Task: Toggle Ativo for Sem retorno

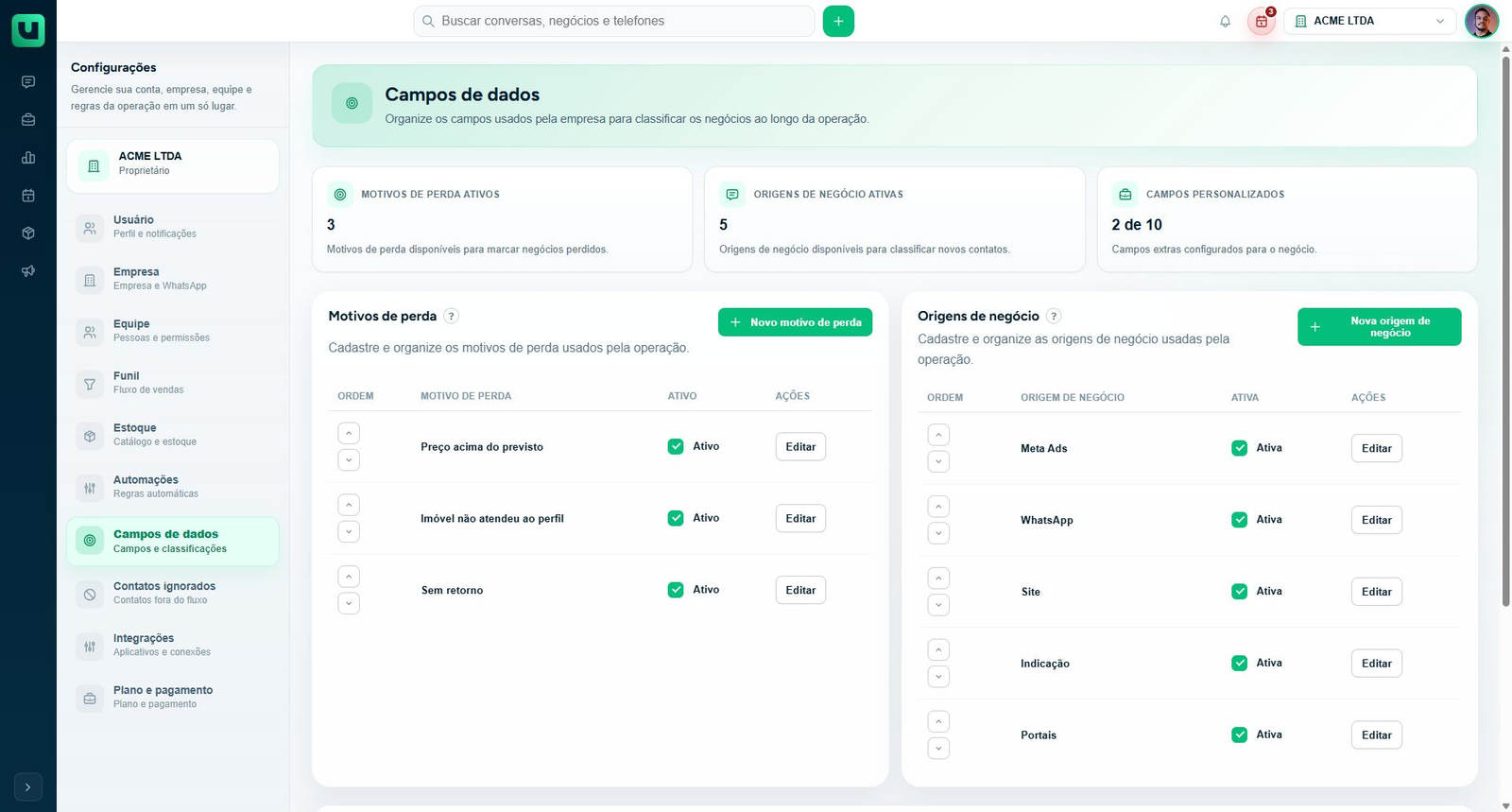Action: [x=676, y=590]
